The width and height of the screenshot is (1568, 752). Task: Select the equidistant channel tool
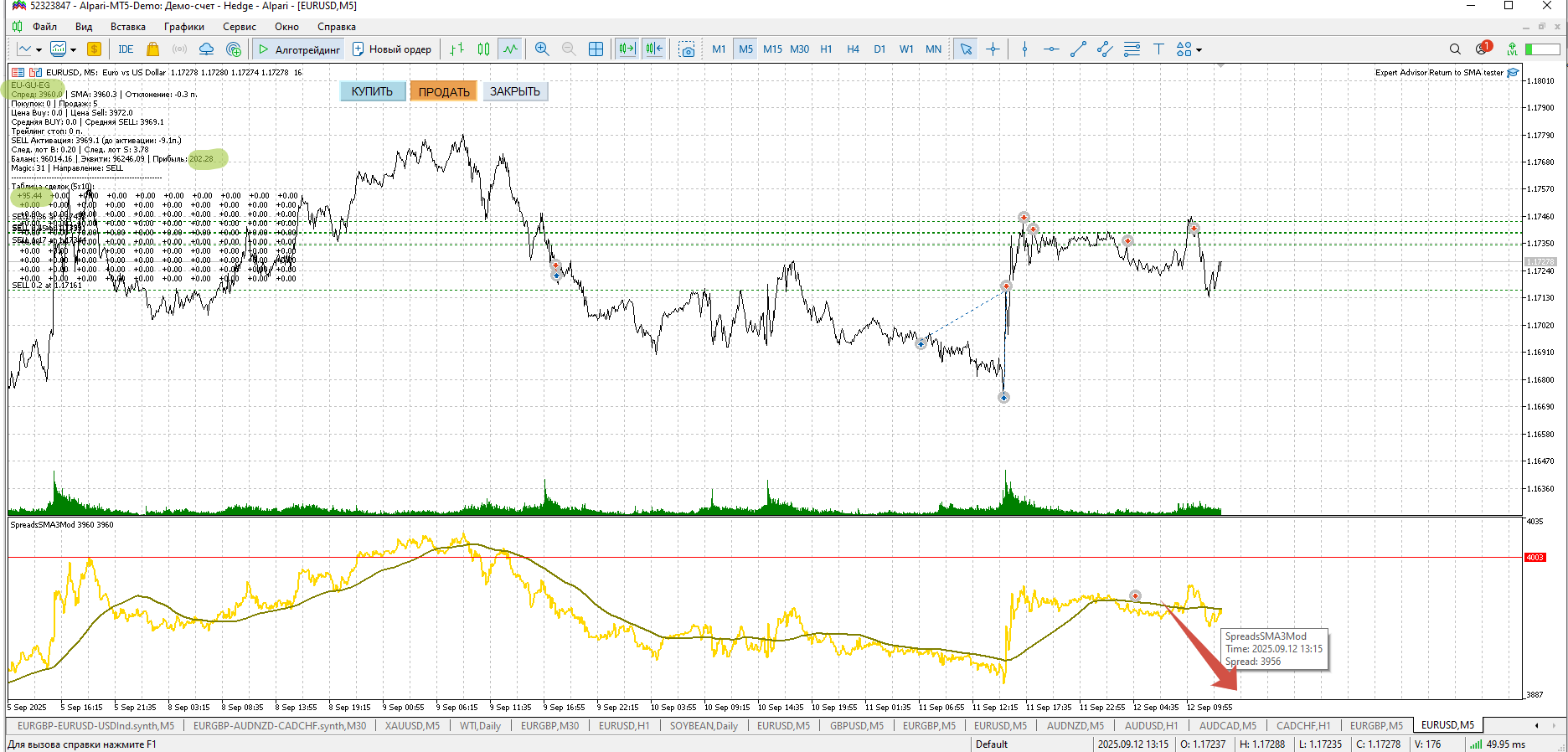[x=1105, y=49]
